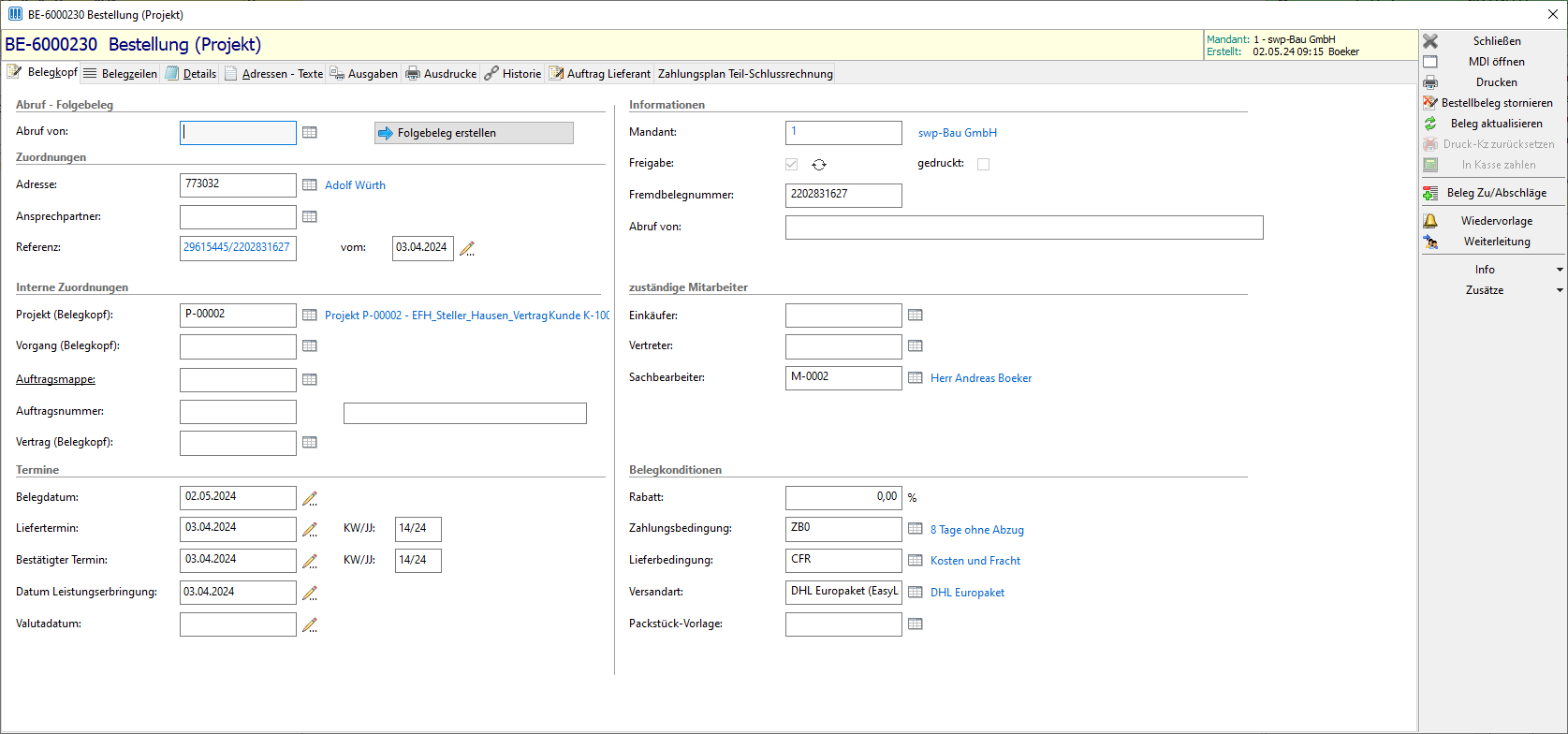Click Folgebeleg erstellen button

[x=474, y=133]
